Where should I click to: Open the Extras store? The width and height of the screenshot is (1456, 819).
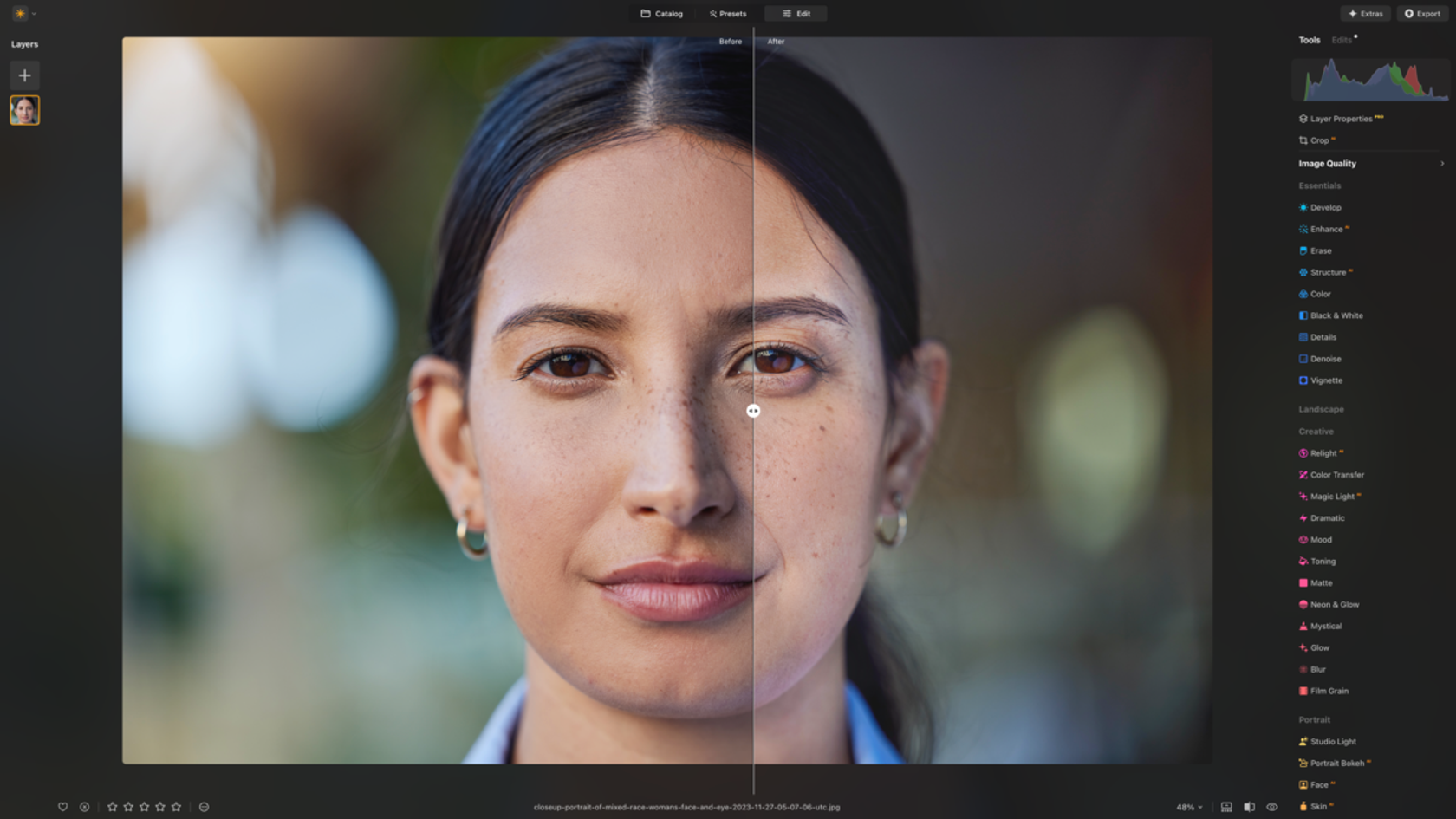pos(1365,13)
